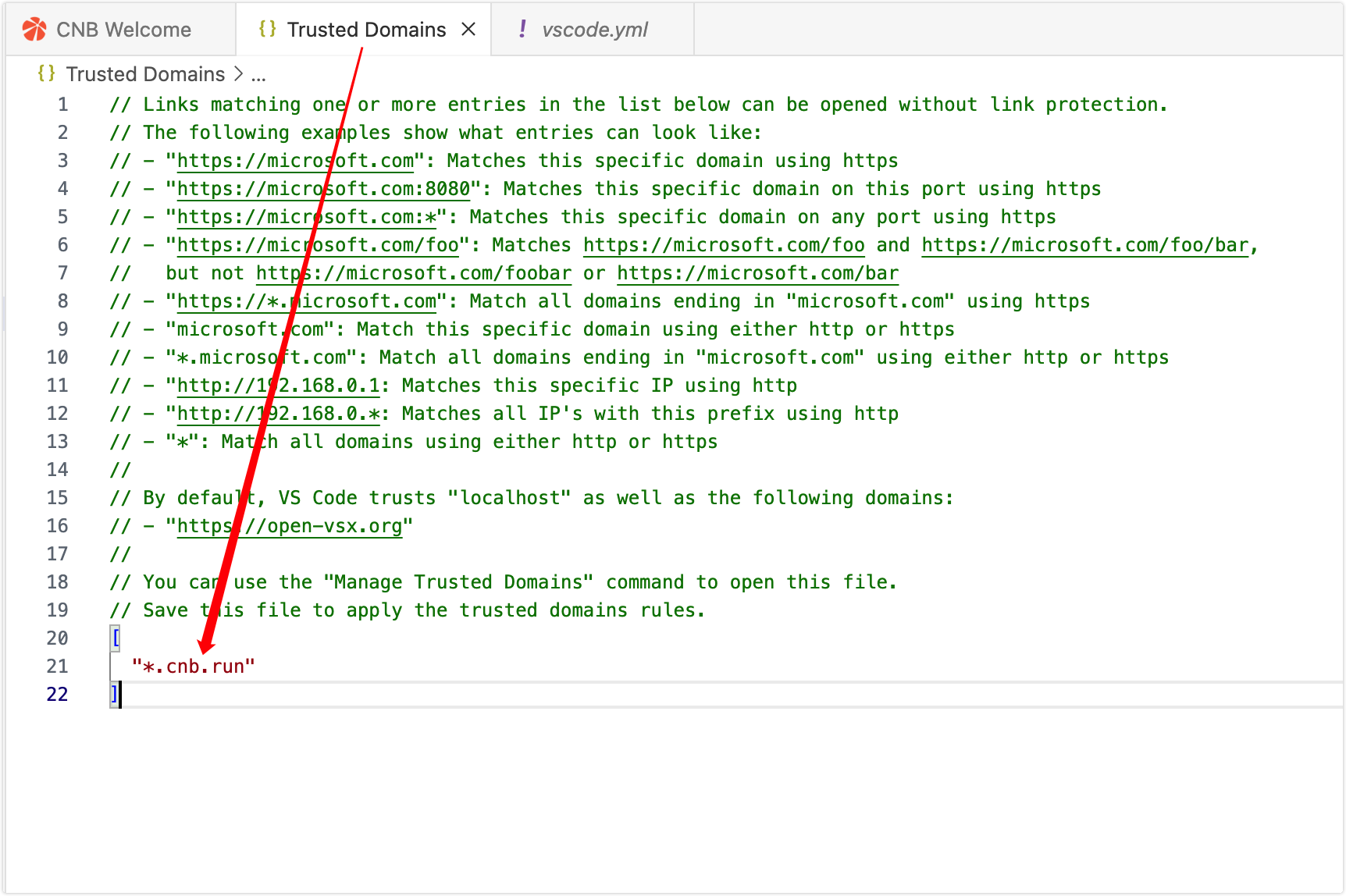Place cursor in the "*.cnb.run" entry
Screen dimensions: 1346x896
coord(194,667)
